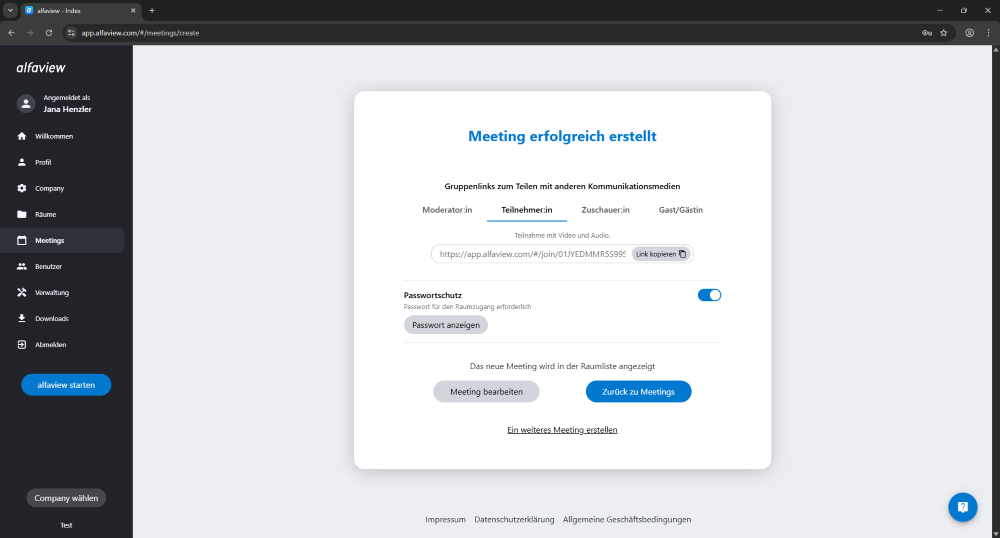
Task: Open Profil via the person icon
Action: [22, 162]
